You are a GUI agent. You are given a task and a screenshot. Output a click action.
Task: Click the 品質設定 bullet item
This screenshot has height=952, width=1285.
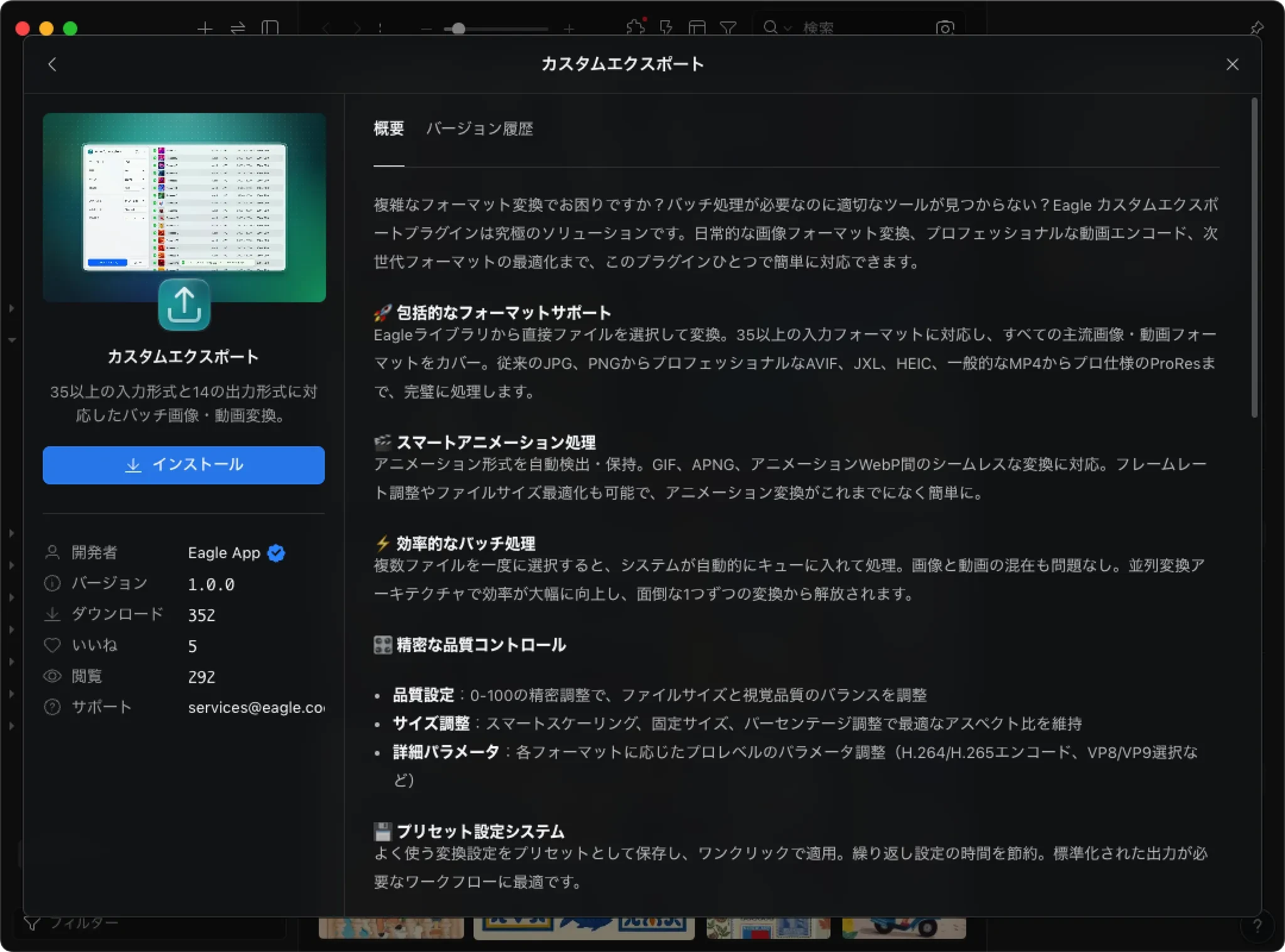point(659,695)
